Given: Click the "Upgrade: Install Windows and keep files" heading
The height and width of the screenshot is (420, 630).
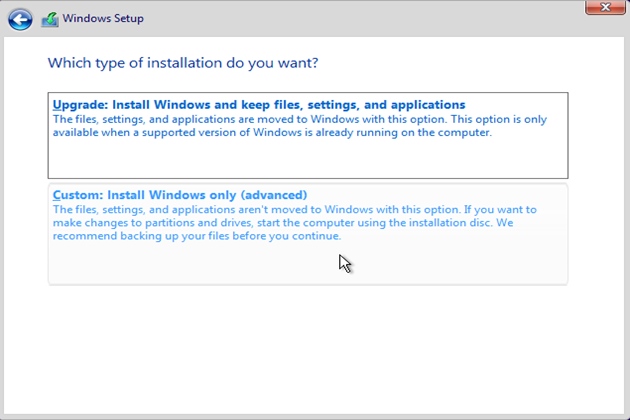Looking at the screenshot, I should click(259, 105).
